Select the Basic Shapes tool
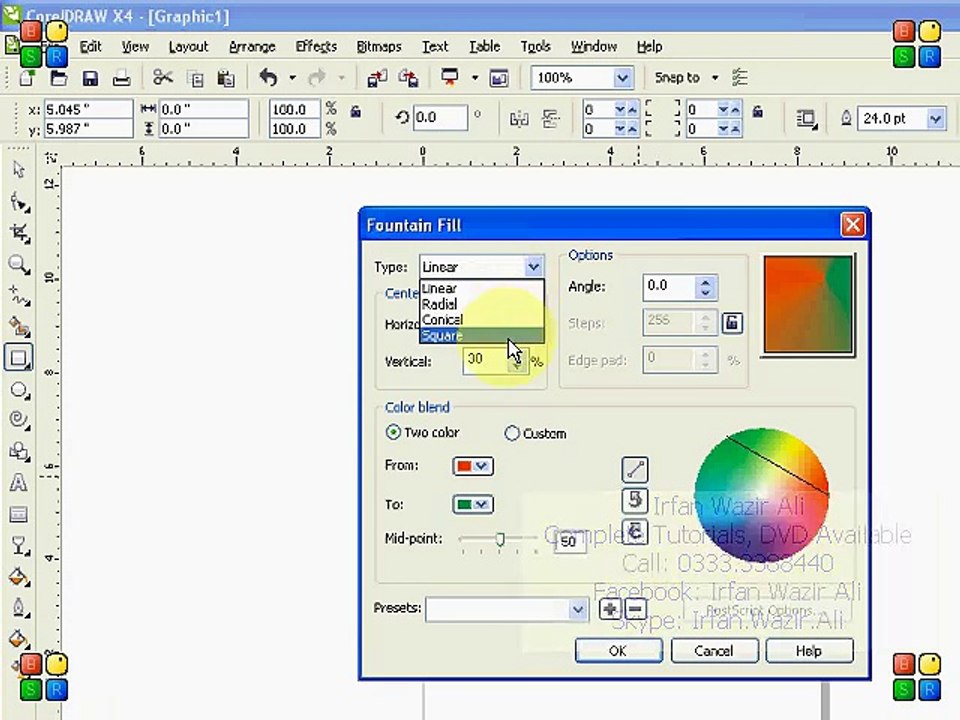The image size is (960, 720). 19,452
